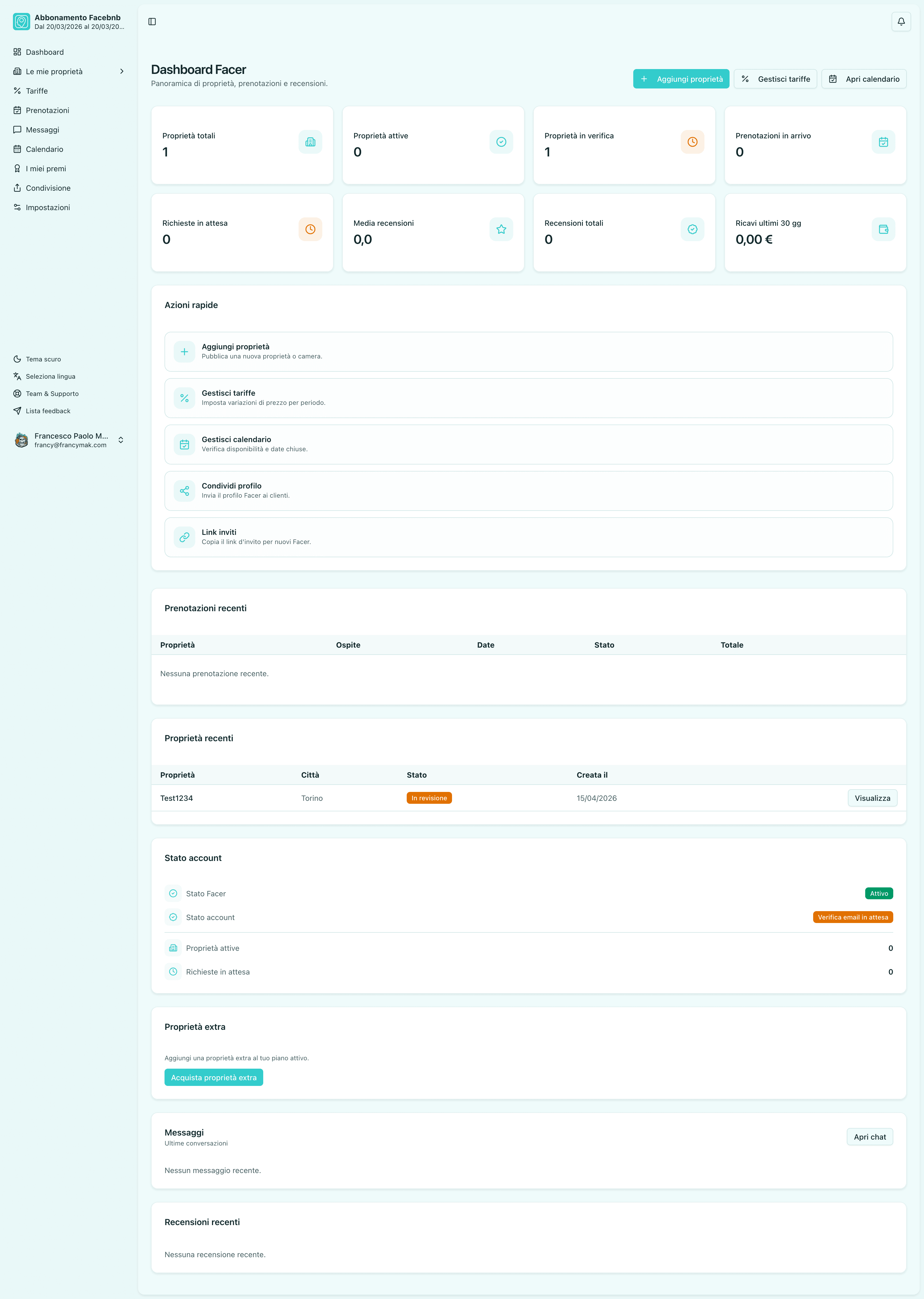Open Impostazioni in sidebar
The width and height of the screenshot is (924, 1299).
pyautogui.click(x=69, y=208)
